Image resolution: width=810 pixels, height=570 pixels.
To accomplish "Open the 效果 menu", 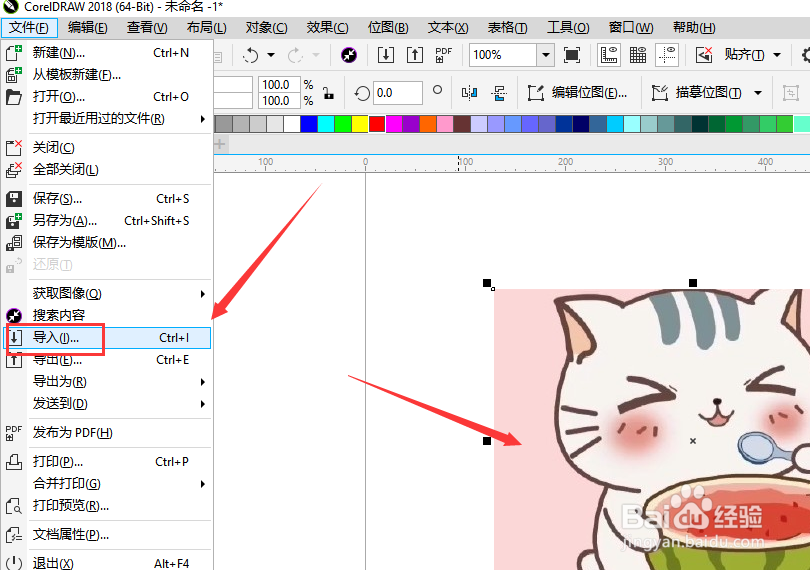I will pos(328,27).
